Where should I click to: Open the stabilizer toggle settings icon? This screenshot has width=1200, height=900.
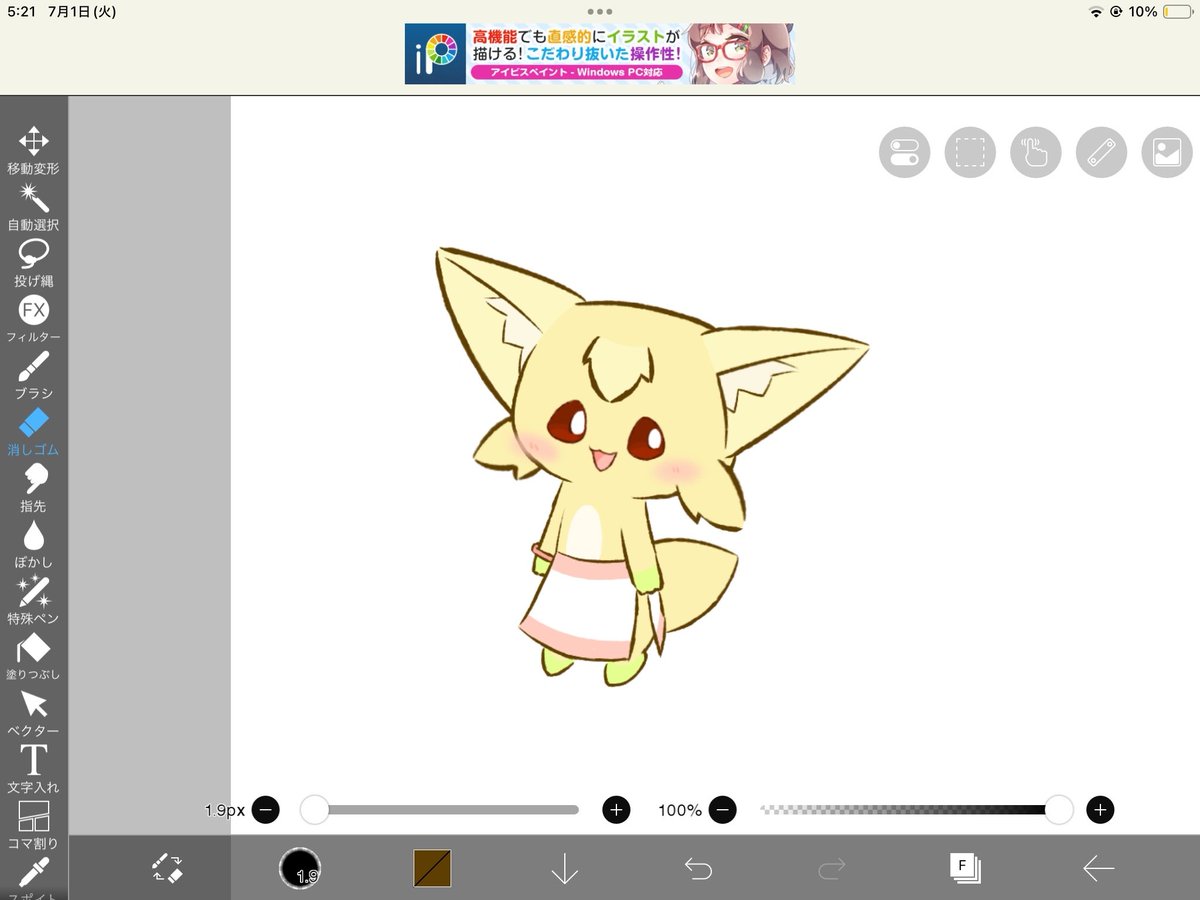pos(904,152)
